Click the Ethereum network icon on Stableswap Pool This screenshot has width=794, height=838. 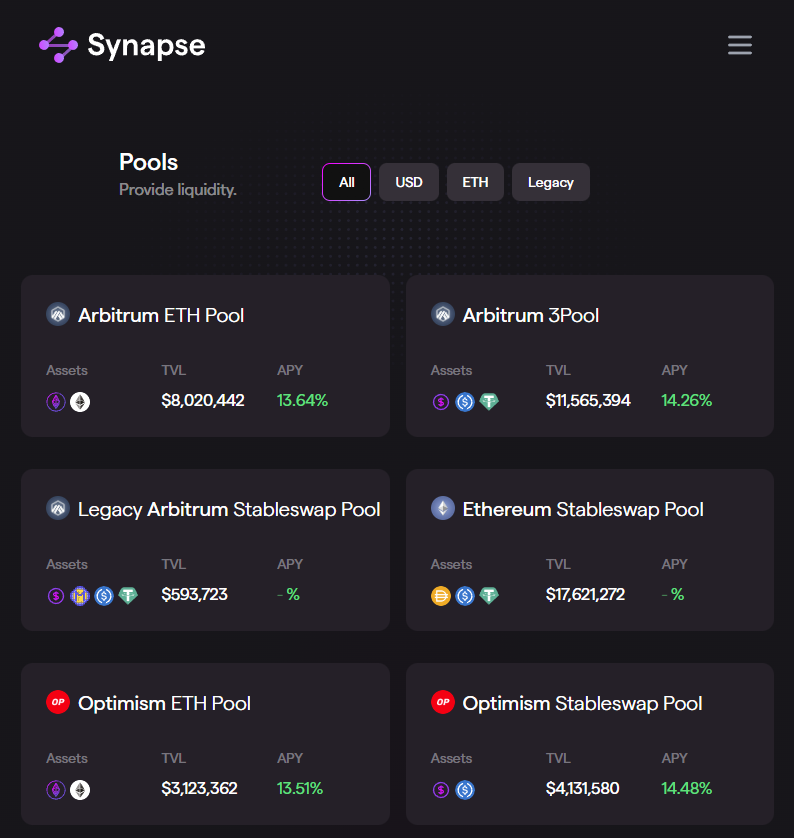click(x=442, y=509)
